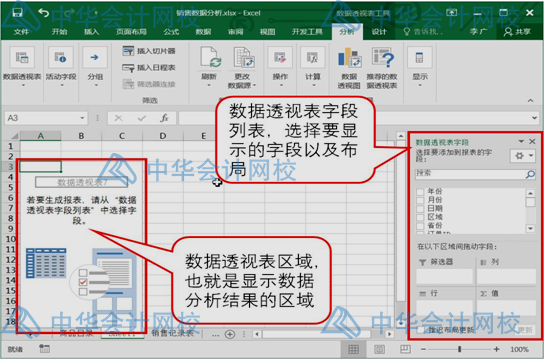The width and height of the screenshot is (545, 360).
Task: Click 筛选器连接 in the ribbon
Action: (149, 84)
